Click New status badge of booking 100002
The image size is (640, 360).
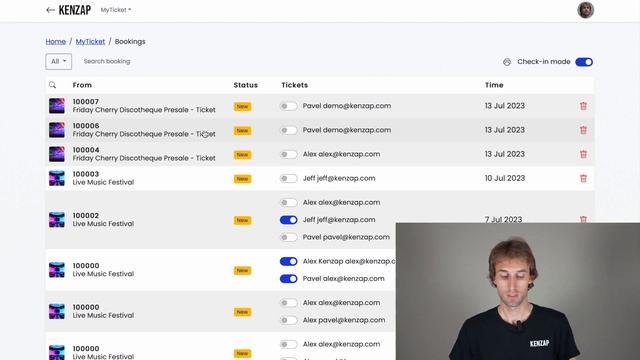pyautogui.click(x=242, y=220)
